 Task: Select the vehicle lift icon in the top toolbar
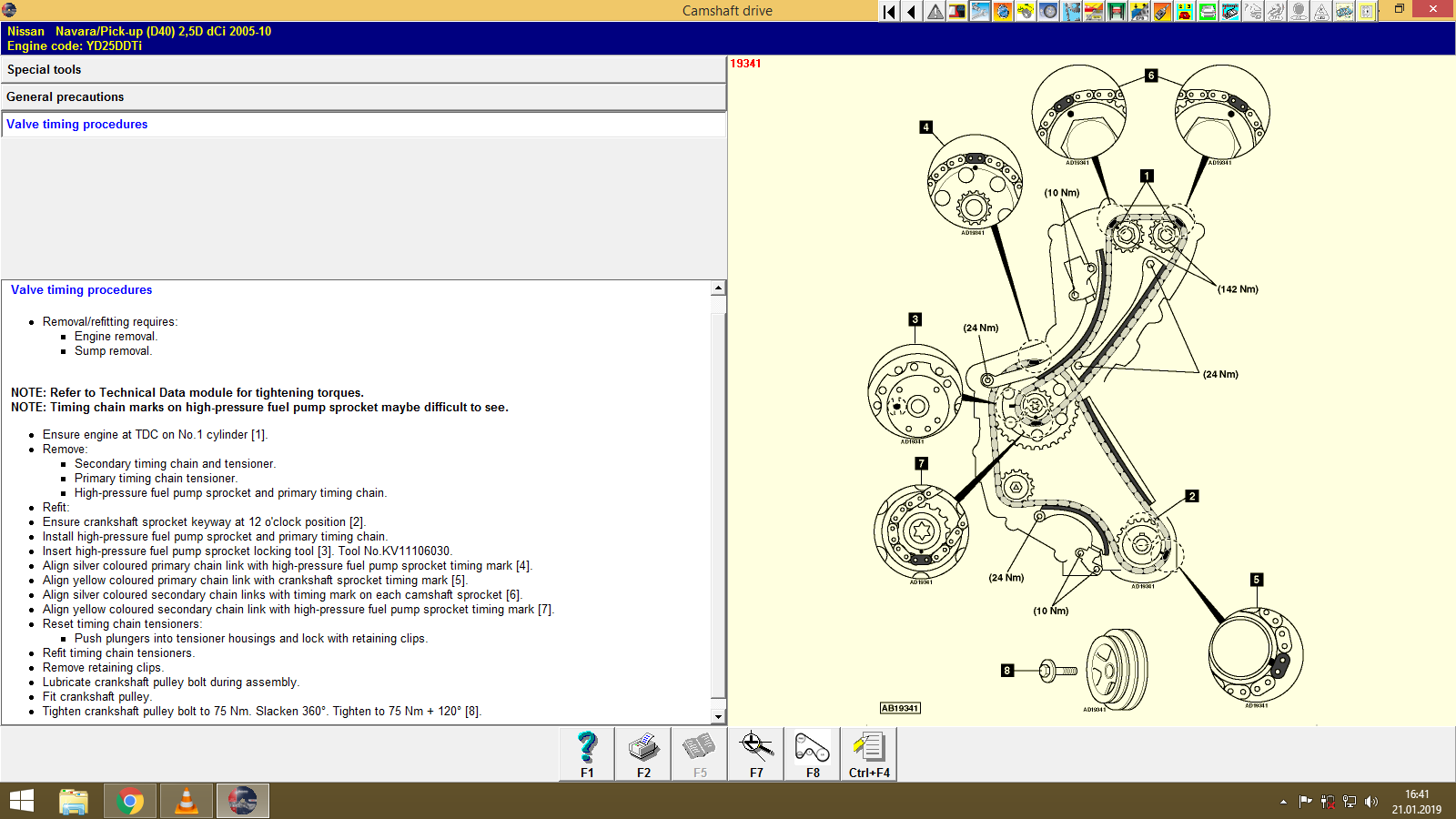pos(1117,12)
